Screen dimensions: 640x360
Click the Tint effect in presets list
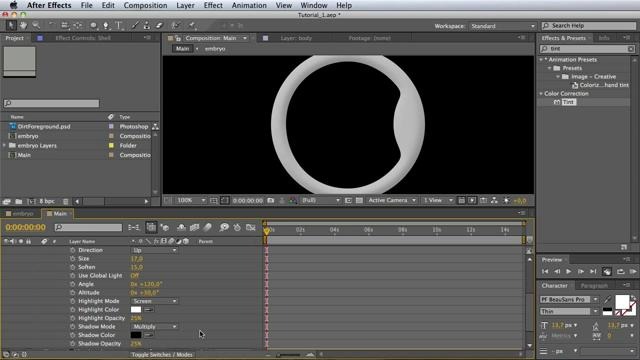click(569, 102)
